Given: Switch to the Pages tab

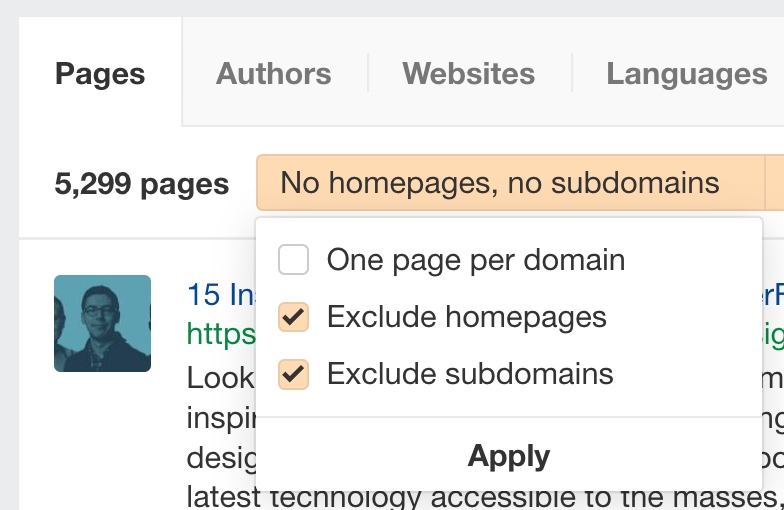Looking at the screenshot, I should (x=100, y=74).
